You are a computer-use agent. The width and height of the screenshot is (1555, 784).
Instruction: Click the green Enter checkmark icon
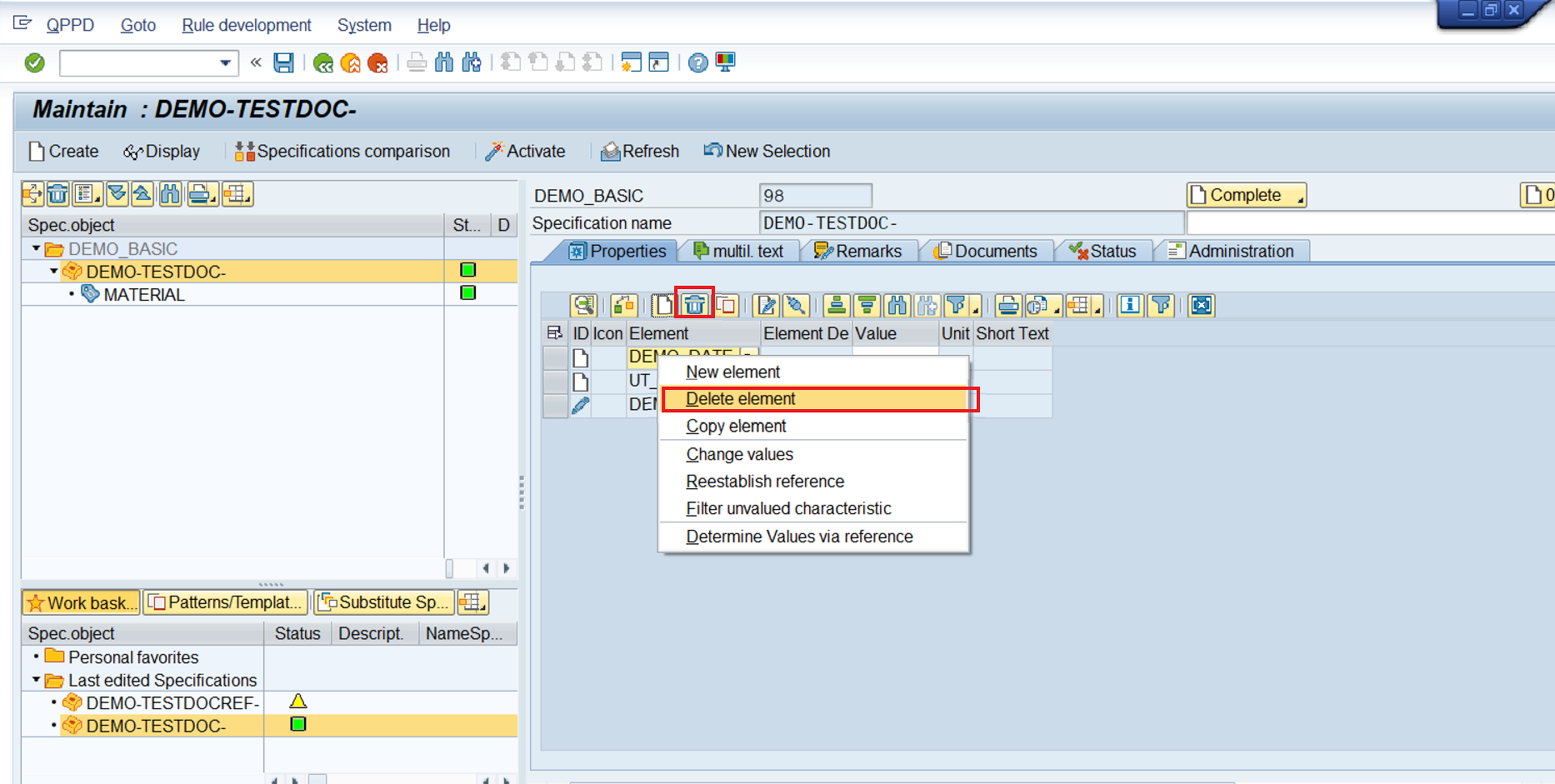tap(34, 62)
